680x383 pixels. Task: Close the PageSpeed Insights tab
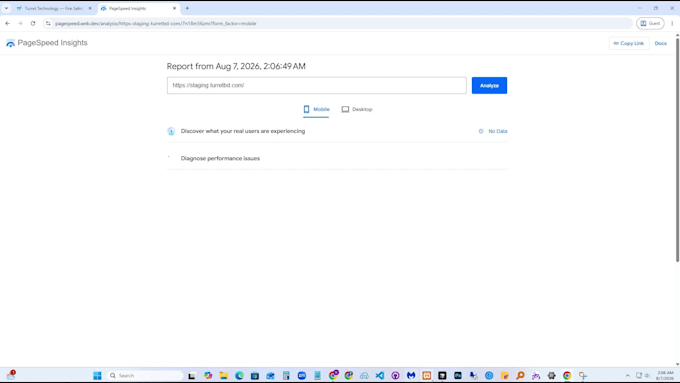click(x=174, y=8)
